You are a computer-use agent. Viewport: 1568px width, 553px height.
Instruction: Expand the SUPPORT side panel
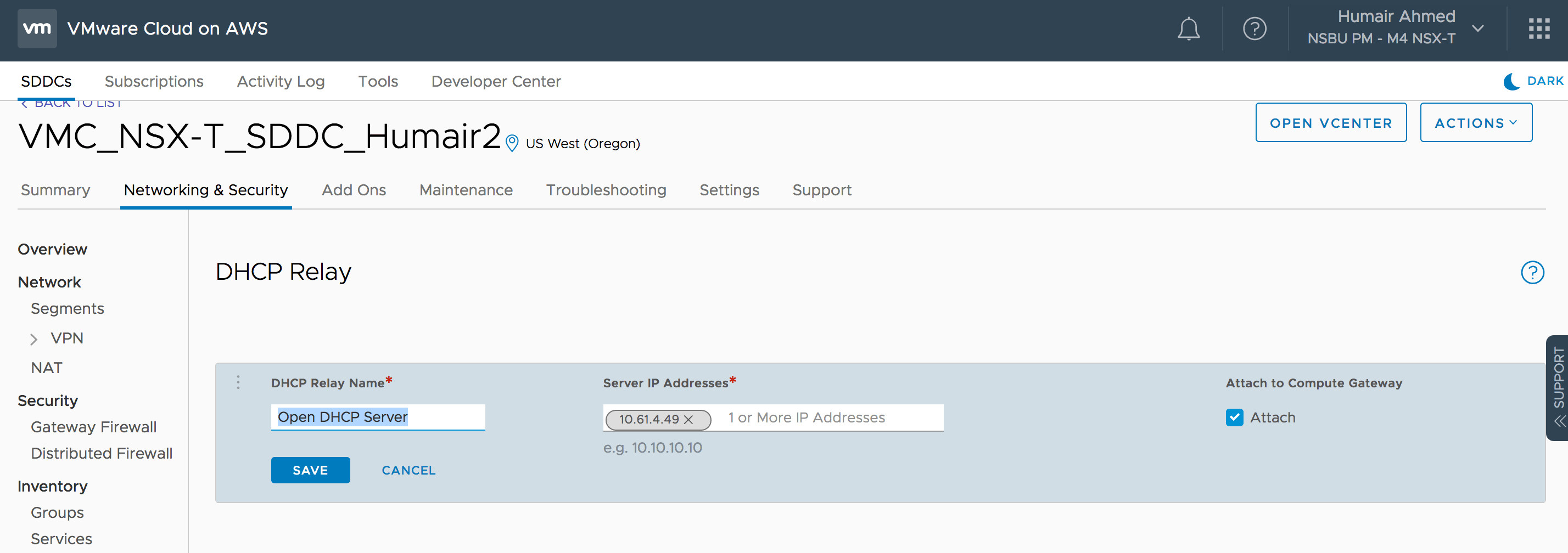coord(1558,387)
